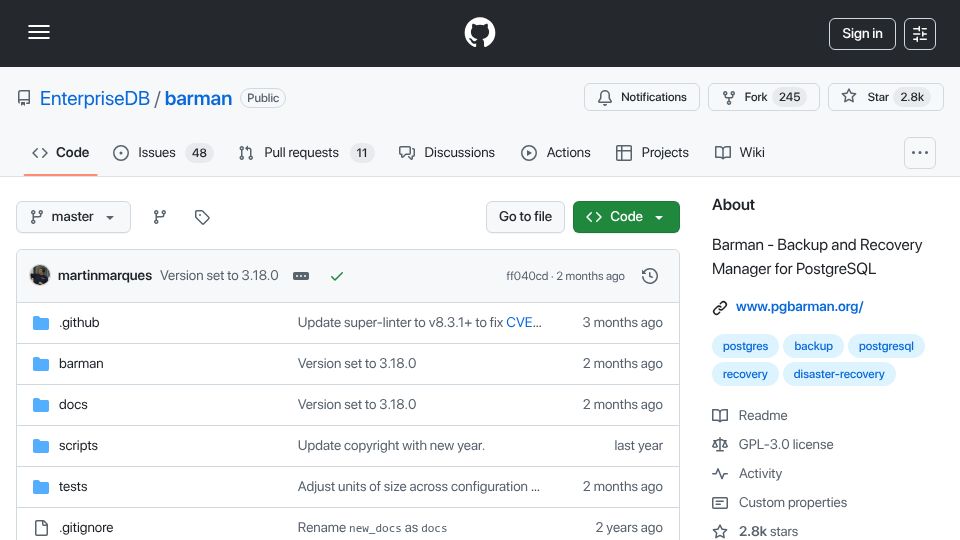Open the scripts folder
Screen dimensions: 960x540
78,446
